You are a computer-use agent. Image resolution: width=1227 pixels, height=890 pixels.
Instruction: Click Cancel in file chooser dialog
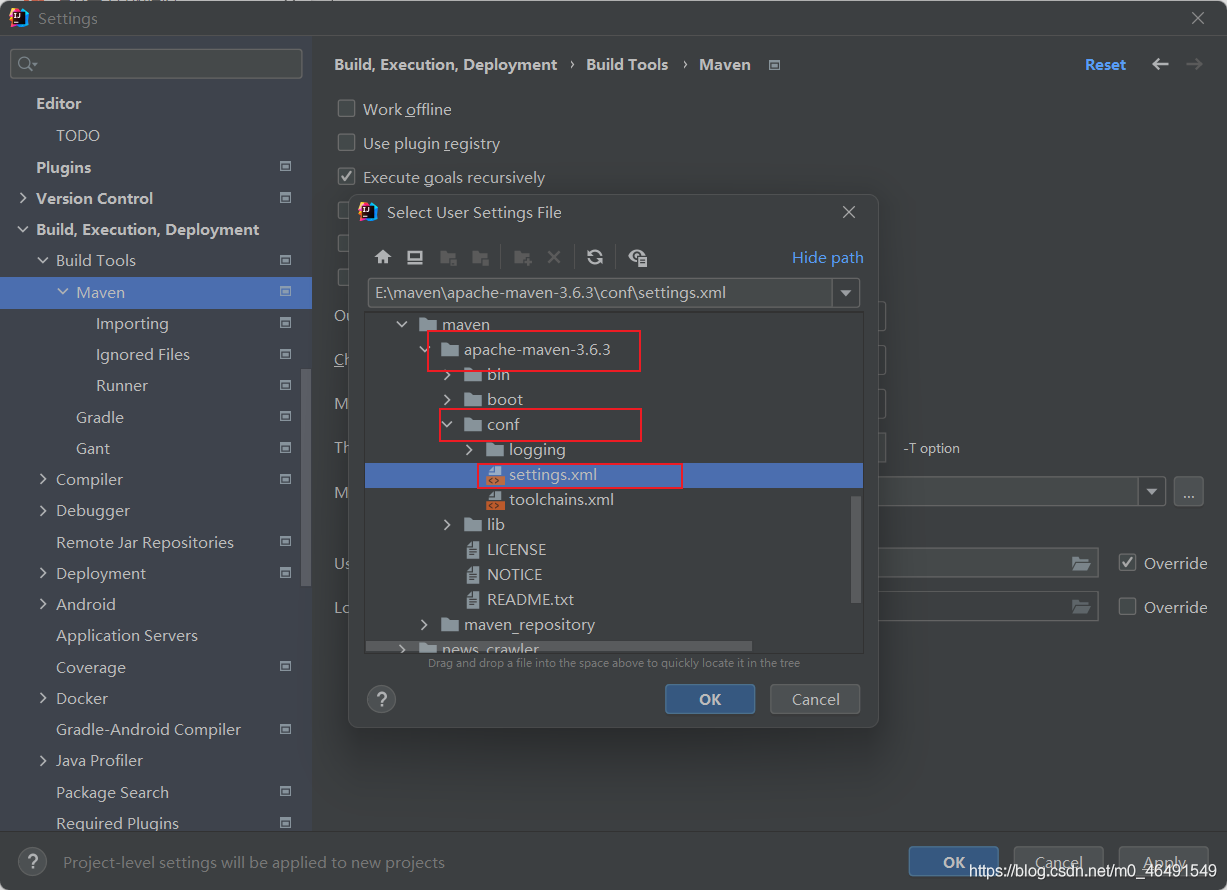click(816, 699)
